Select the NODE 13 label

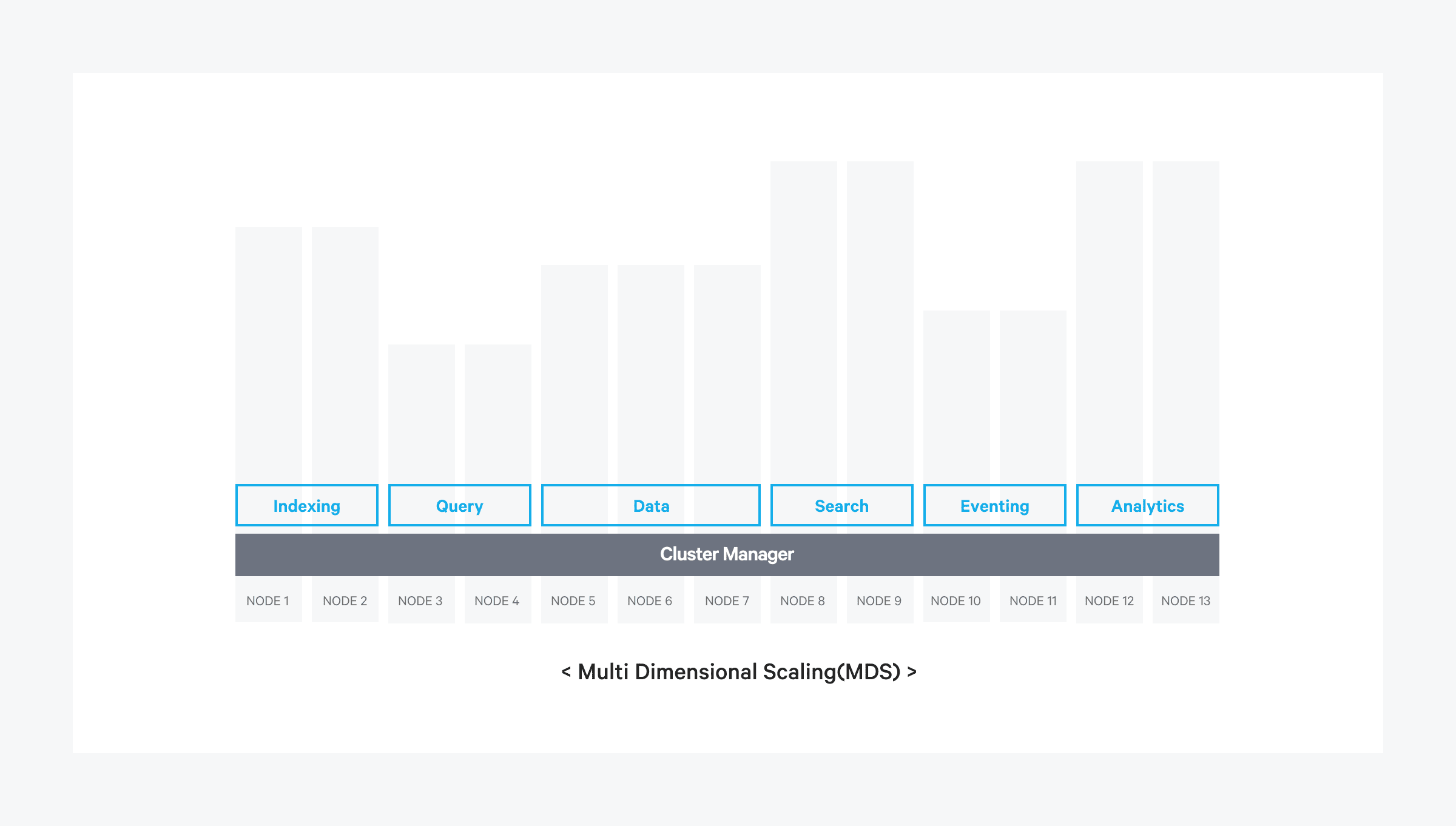(1185, 601)
